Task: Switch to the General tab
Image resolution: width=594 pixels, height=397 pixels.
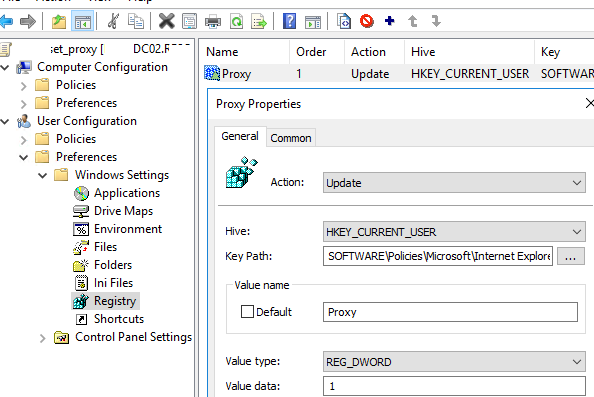Action: pos(240,136)
